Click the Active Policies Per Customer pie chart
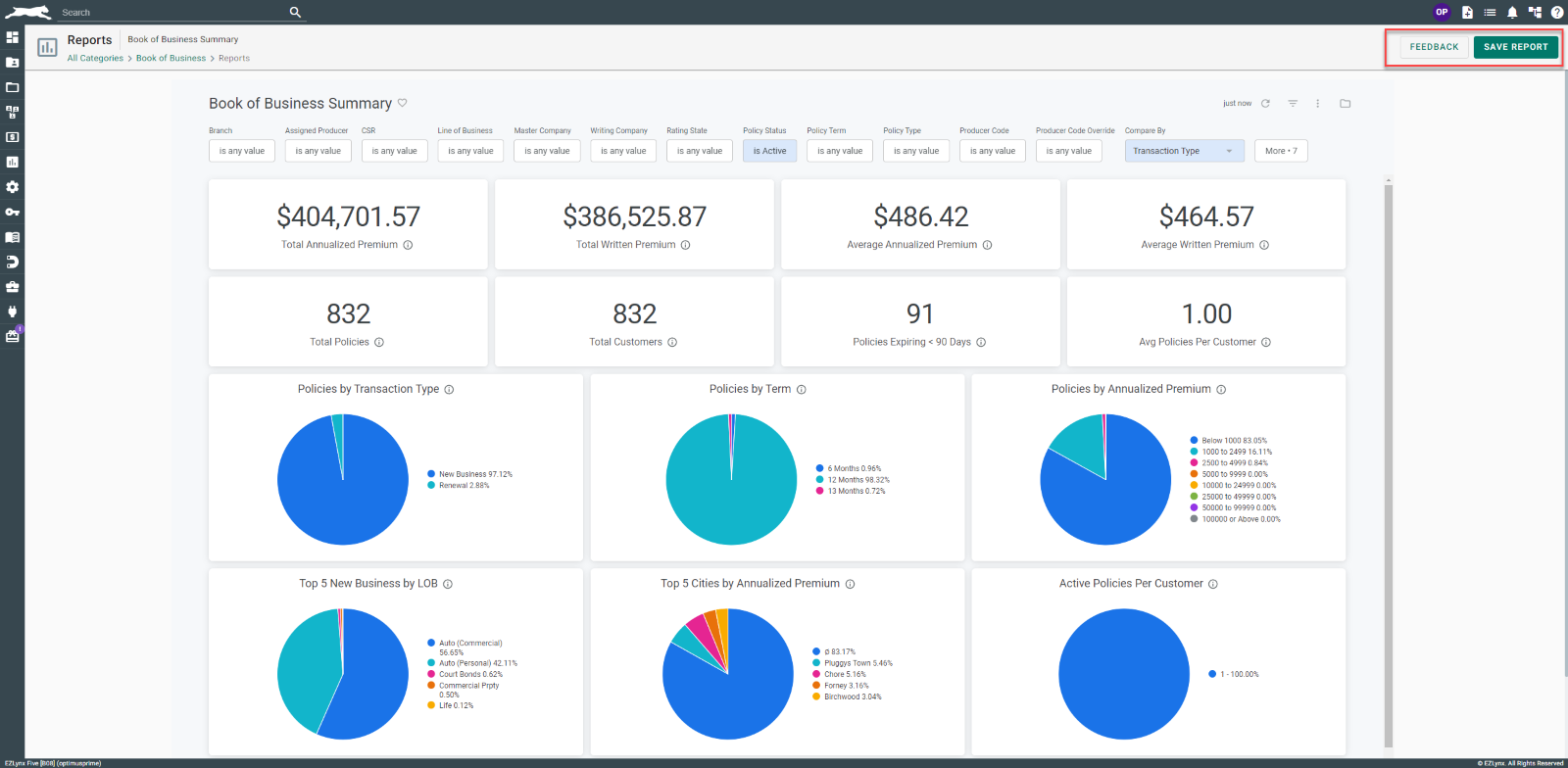 (1124, 674)
